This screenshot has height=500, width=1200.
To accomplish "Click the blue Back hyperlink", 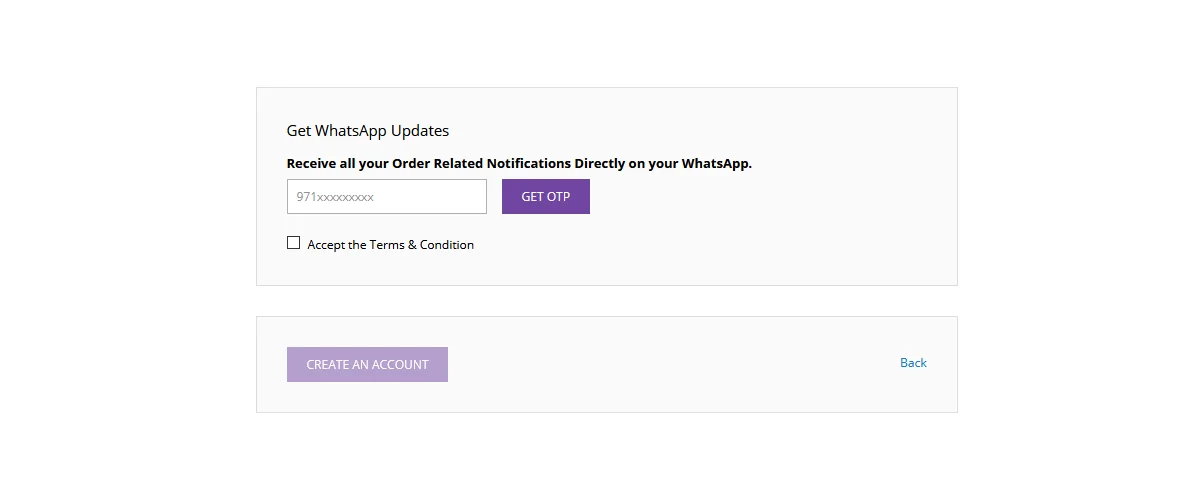I will 913,363.
